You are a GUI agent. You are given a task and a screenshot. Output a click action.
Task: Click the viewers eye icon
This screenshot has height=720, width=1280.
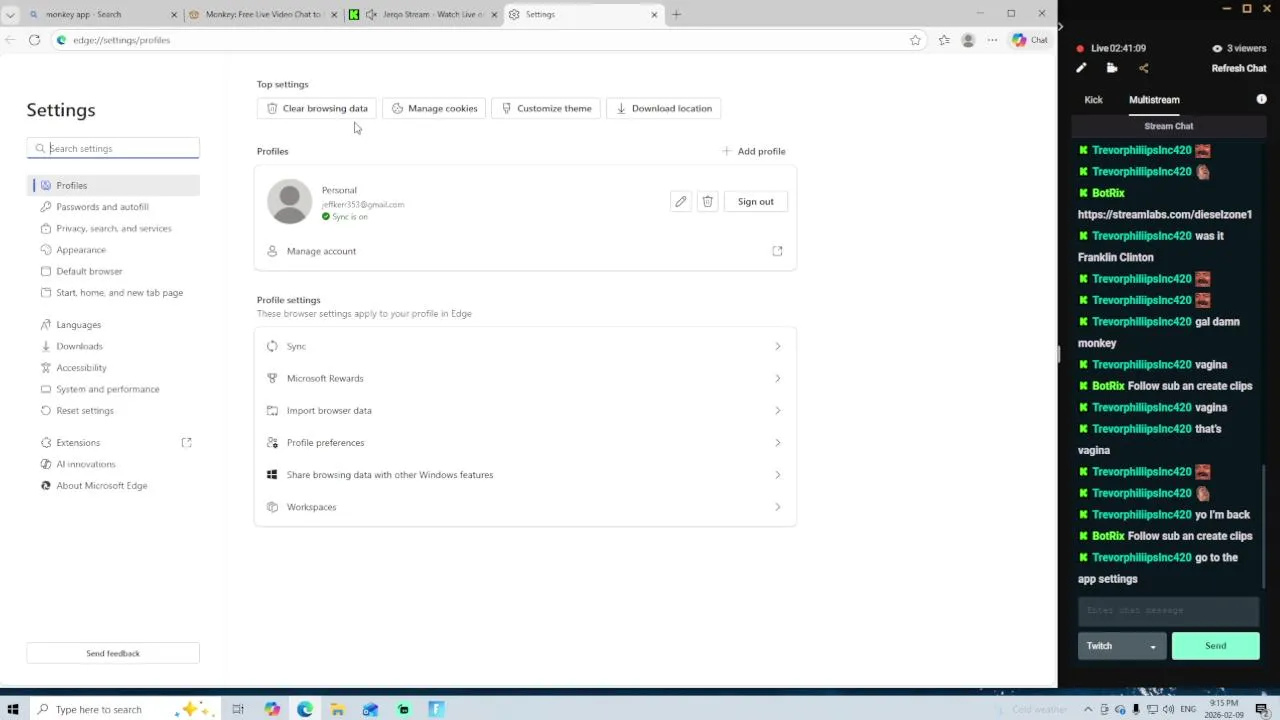click(x=1217, y=48)
